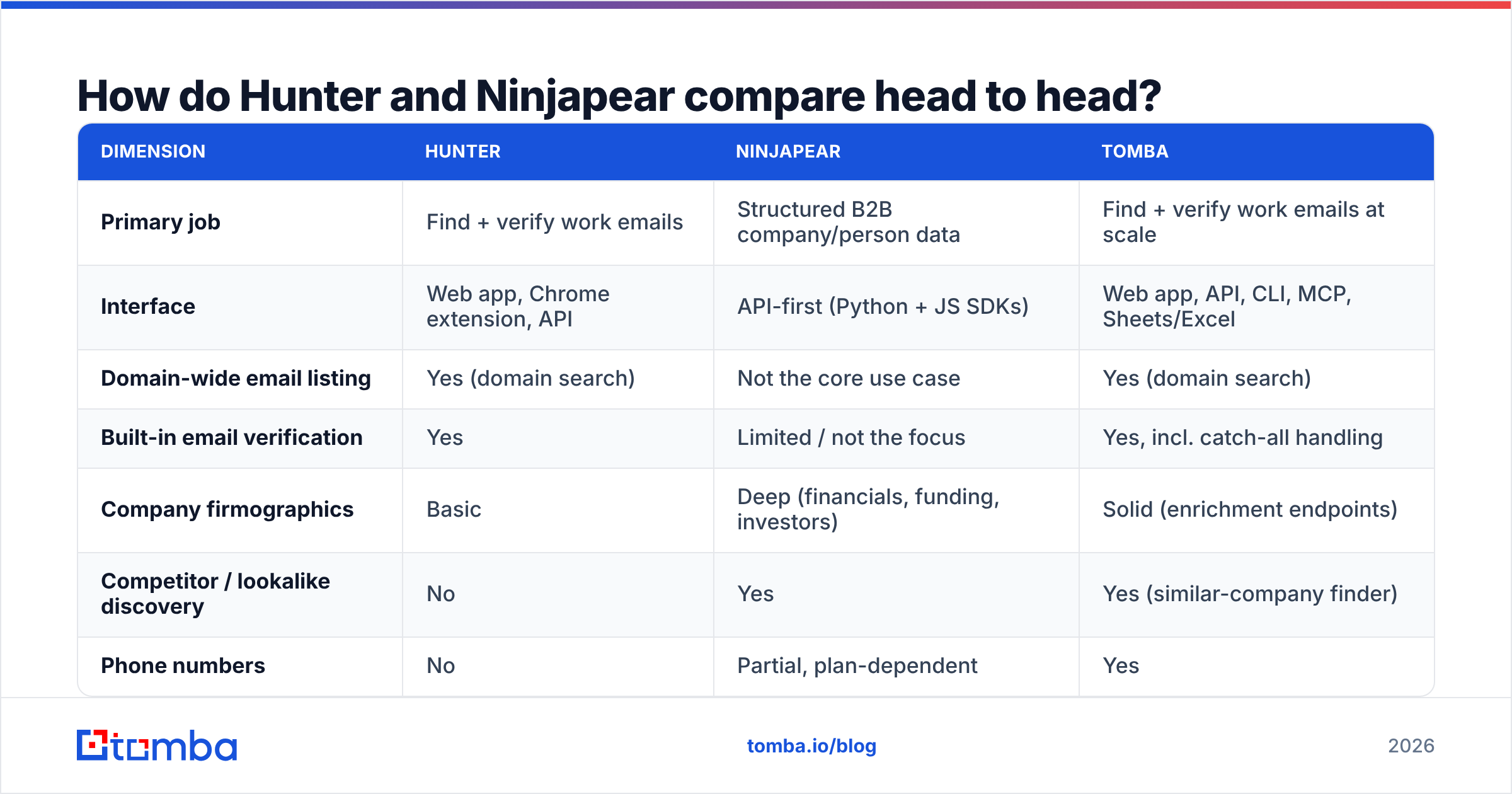Select the NINJAPEAR column header
The width and height of the screenshot is (1512, 794).
click(788, 151)
